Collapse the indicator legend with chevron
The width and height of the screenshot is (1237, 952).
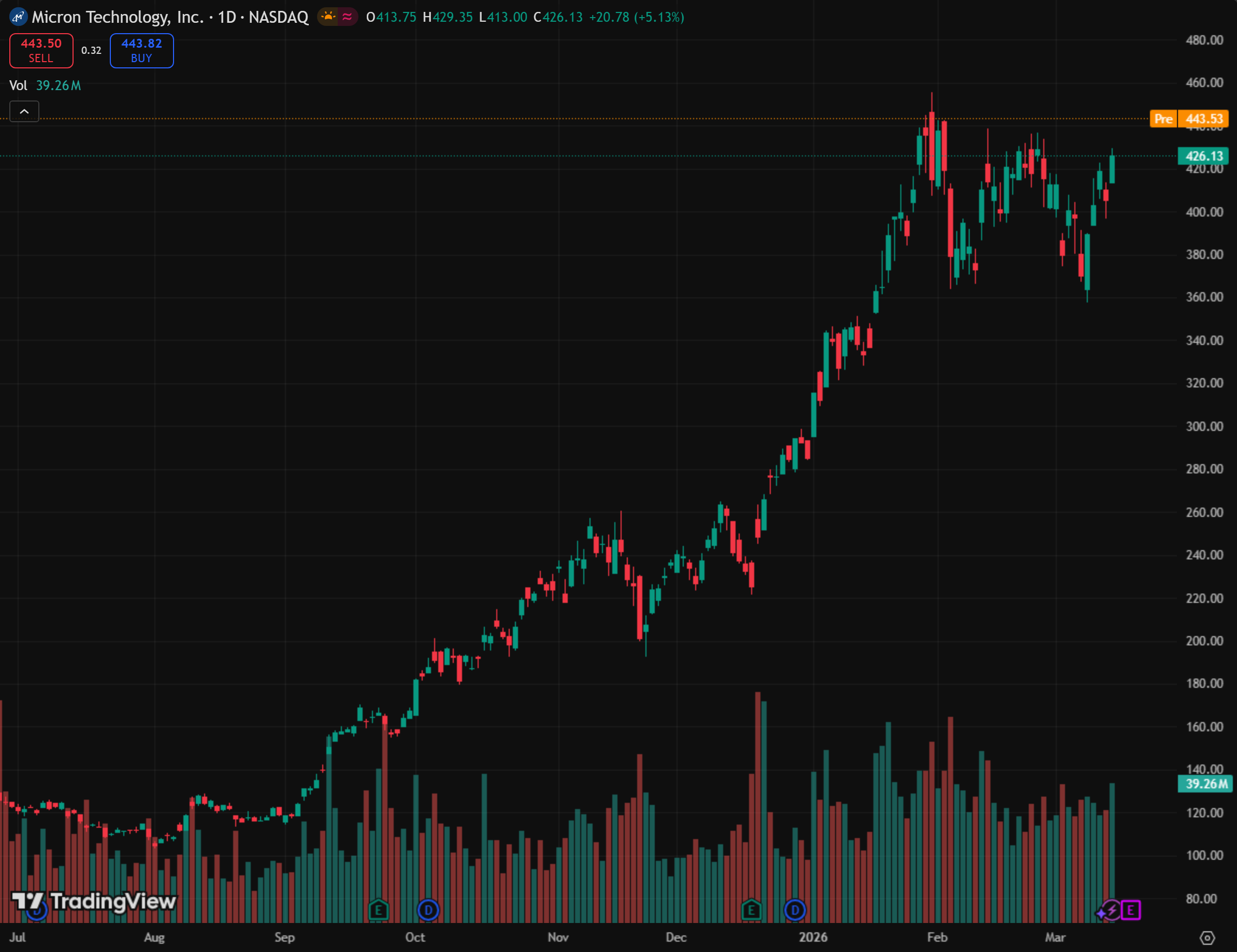[x=24, y=111]
